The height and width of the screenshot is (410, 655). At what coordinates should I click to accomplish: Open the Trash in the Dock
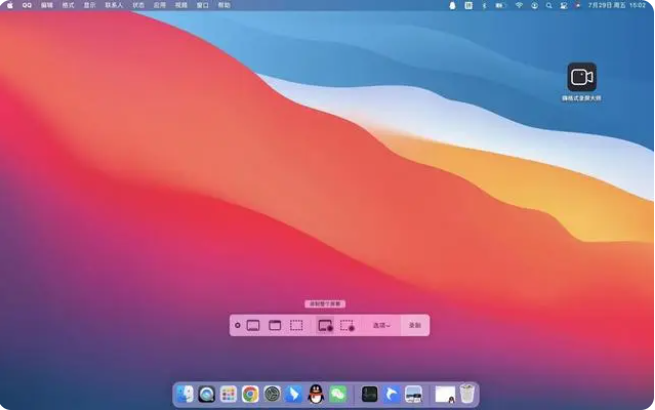click(467, 394)
